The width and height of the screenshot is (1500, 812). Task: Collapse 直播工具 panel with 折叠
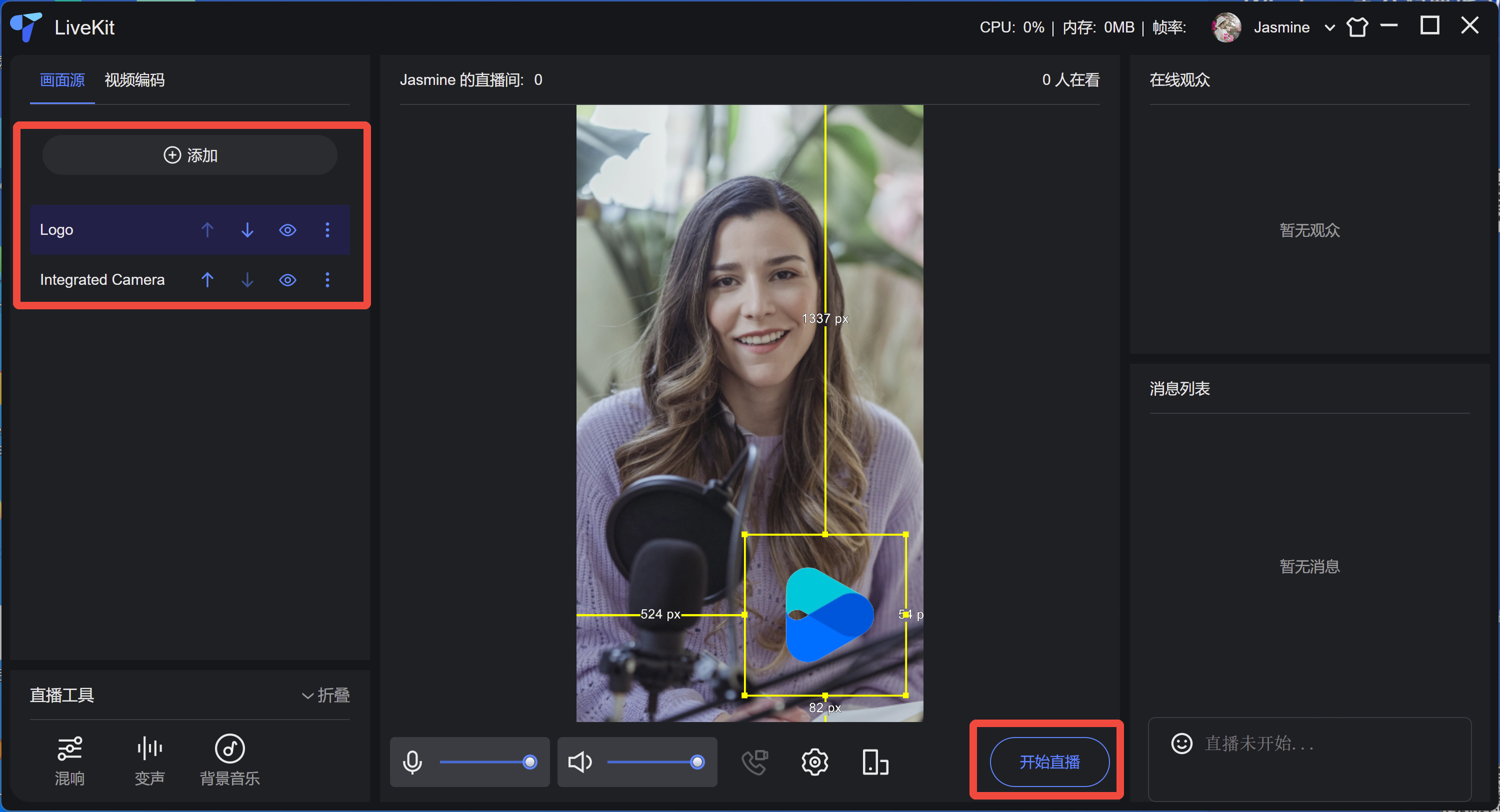coord(325,695)
